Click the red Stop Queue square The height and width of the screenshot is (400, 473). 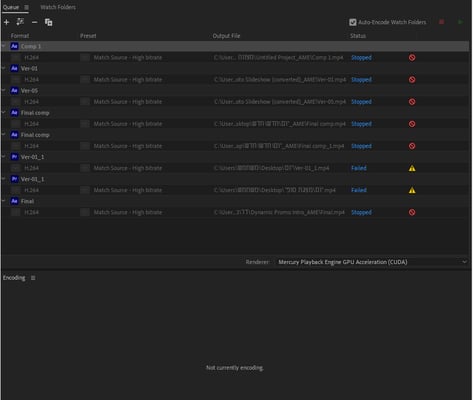click(441, 22)
